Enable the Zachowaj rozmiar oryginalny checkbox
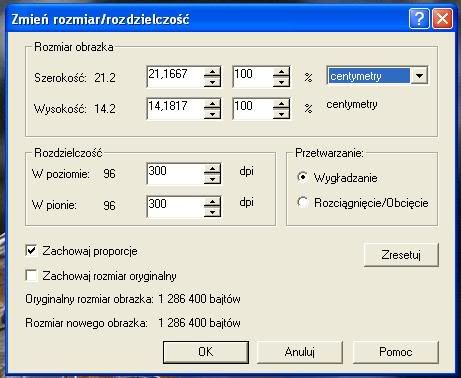This screenshot has height=378, width=461. tap(31, 276)
